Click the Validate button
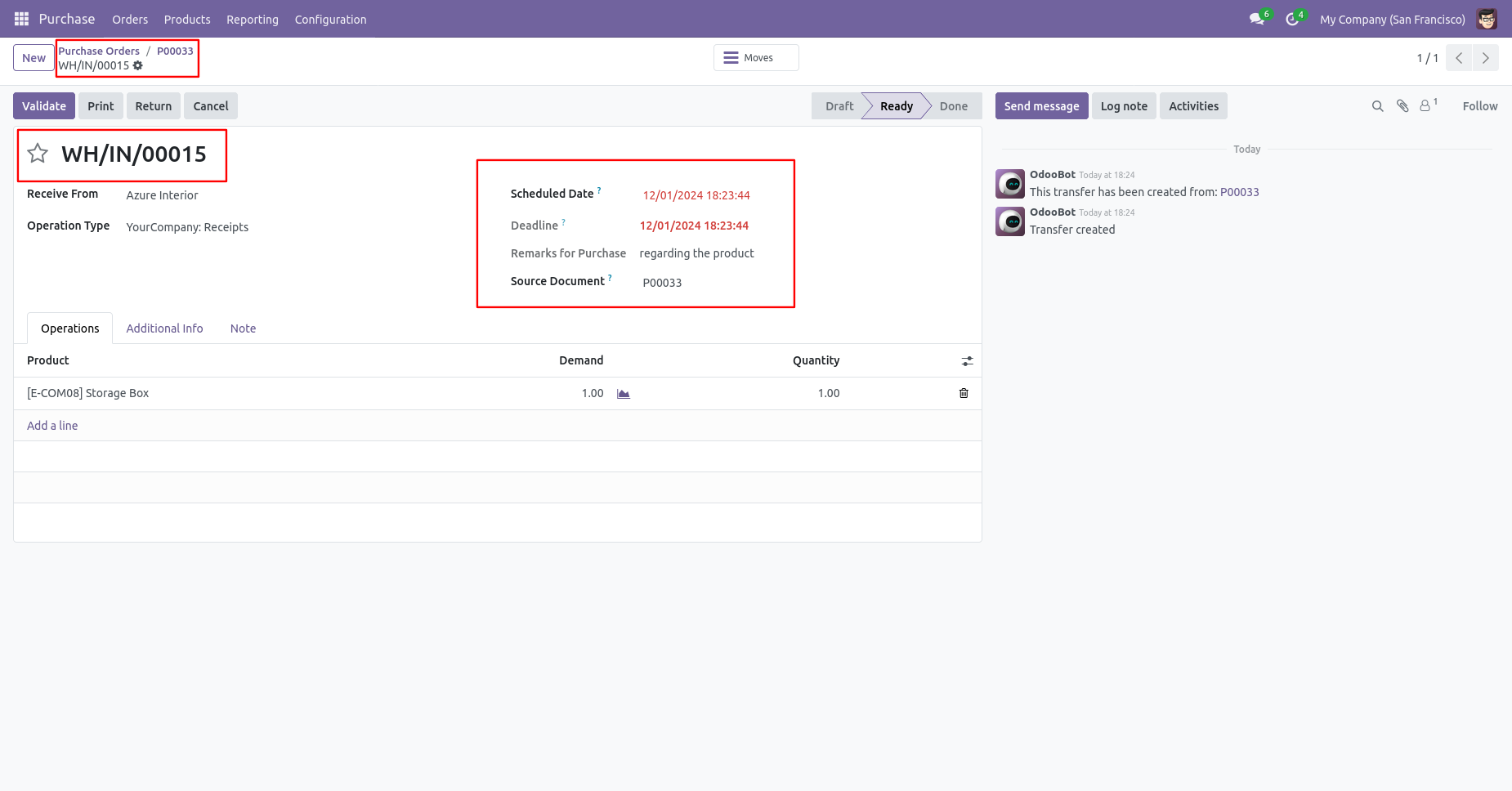The image size is (1512, 791). pyautogui.click(x=44, y=106)
